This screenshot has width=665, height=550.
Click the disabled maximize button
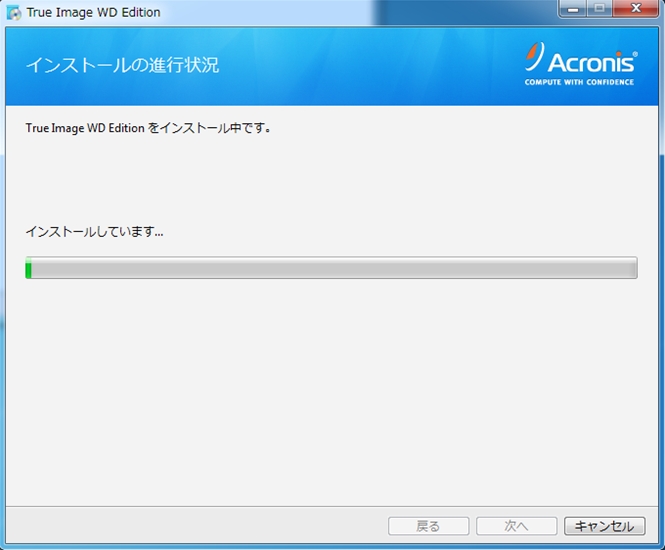[x=599, y=8]
